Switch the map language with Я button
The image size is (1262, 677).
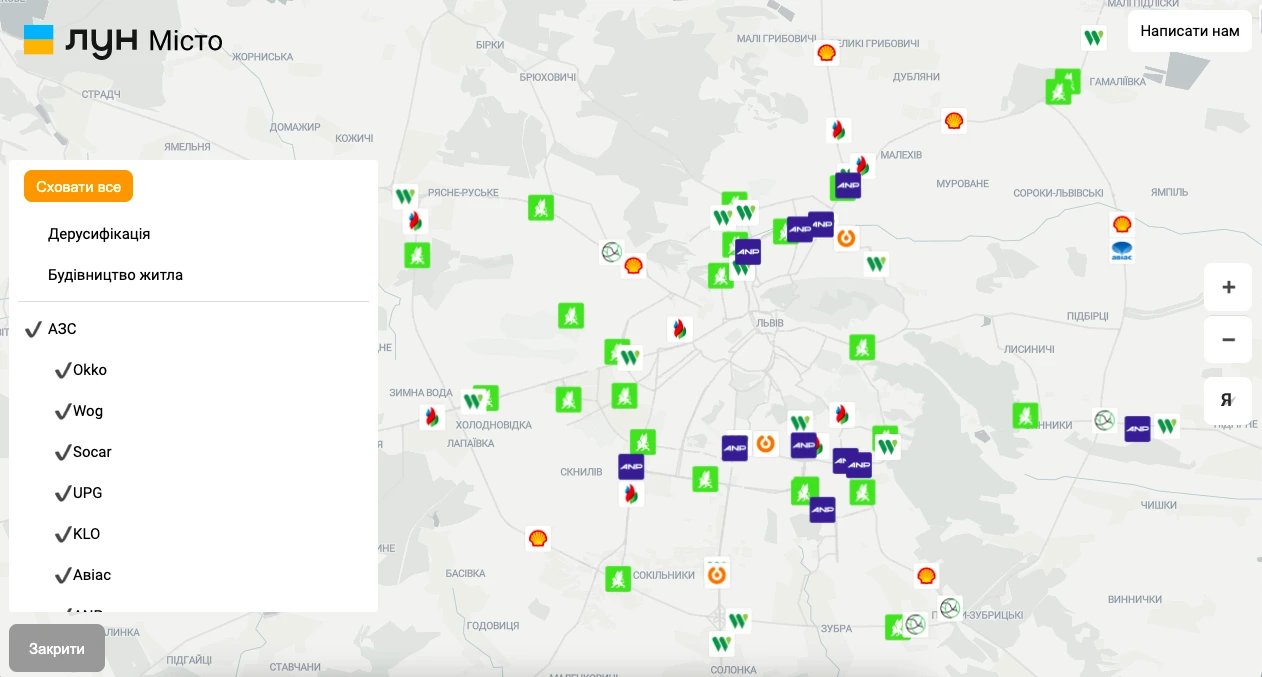(x=1228, y=400)
